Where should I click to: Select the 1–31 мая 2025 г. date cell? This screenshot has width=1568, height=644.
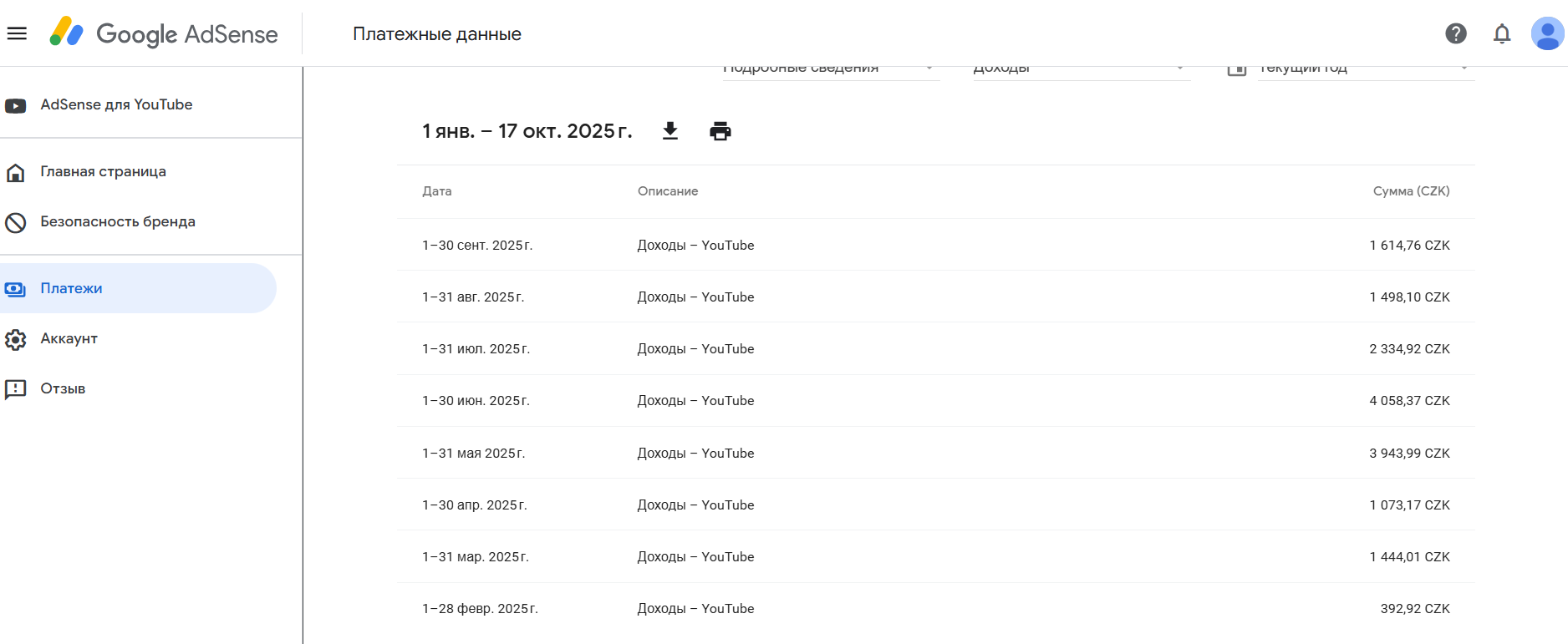point(474,454)
